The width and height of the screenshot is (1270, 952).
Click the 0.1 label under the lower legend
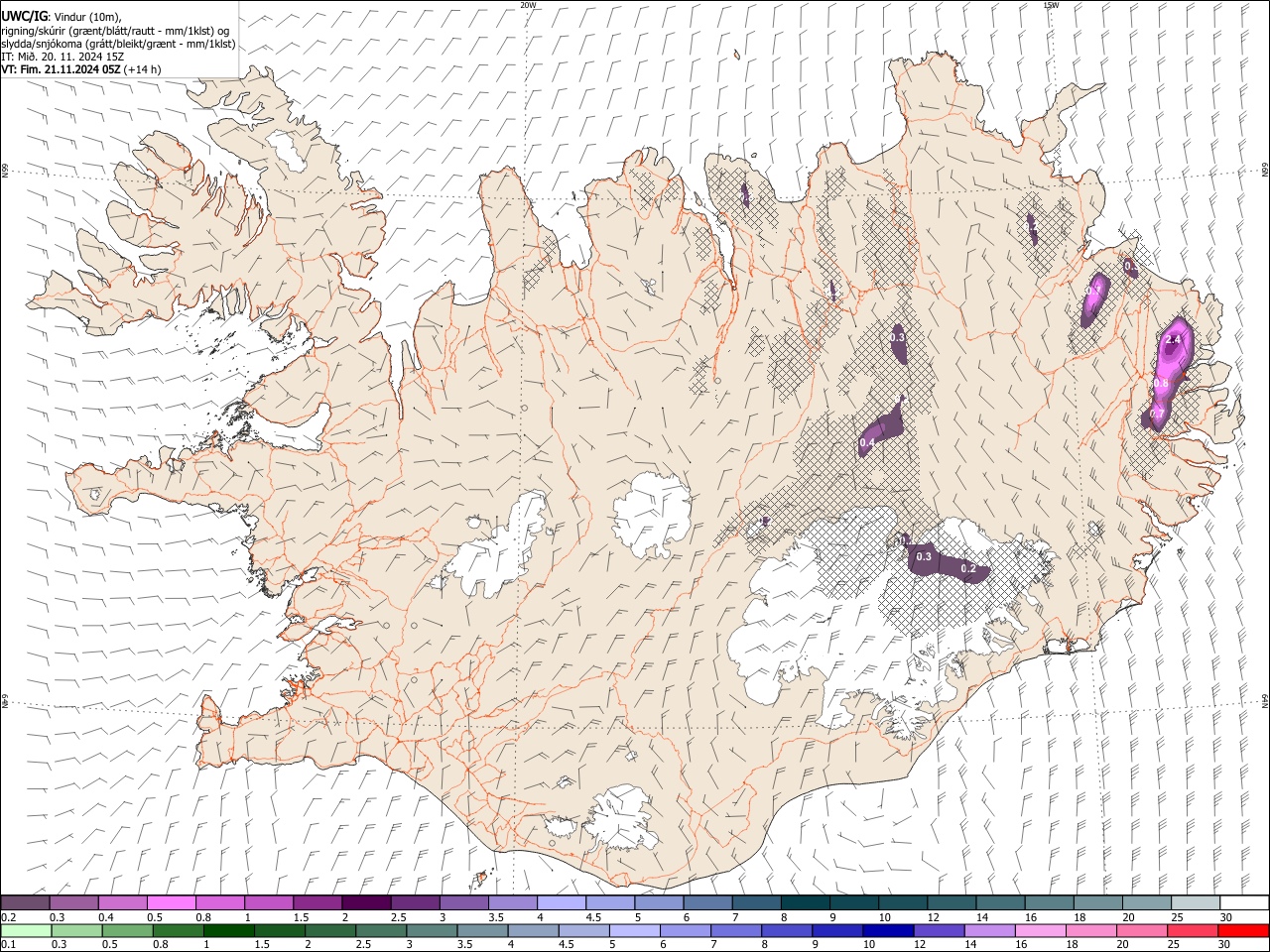(7, 945)
